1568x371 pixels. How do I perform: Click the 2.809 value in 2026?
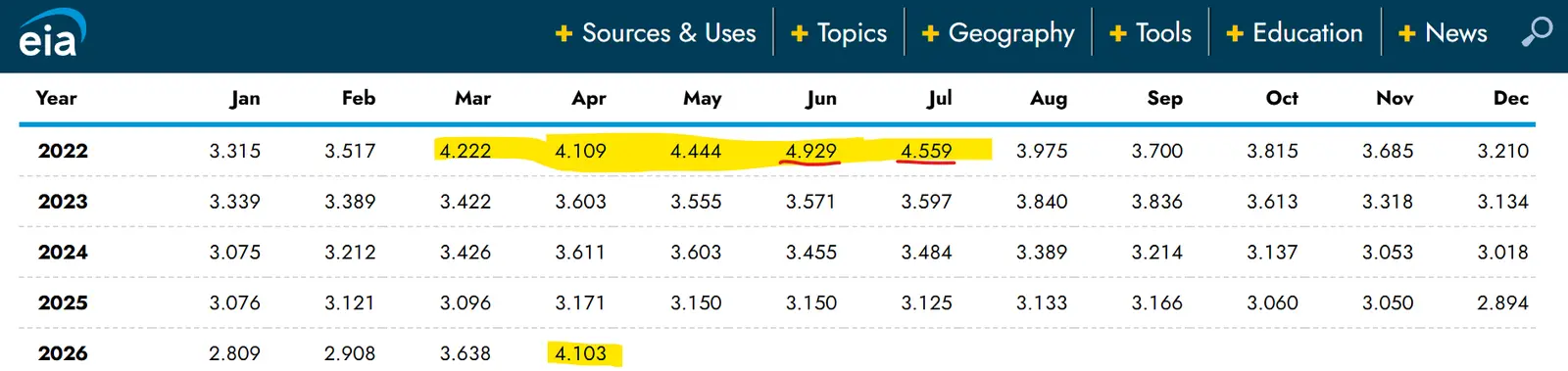click(x=234, y=353)
